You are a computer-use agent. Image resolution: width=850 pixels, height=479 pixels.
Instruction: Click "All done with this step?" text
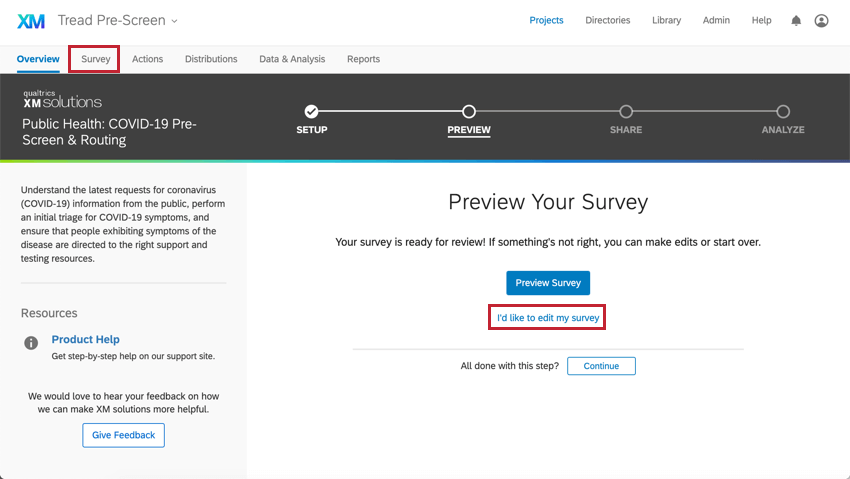tap(510, 366)
